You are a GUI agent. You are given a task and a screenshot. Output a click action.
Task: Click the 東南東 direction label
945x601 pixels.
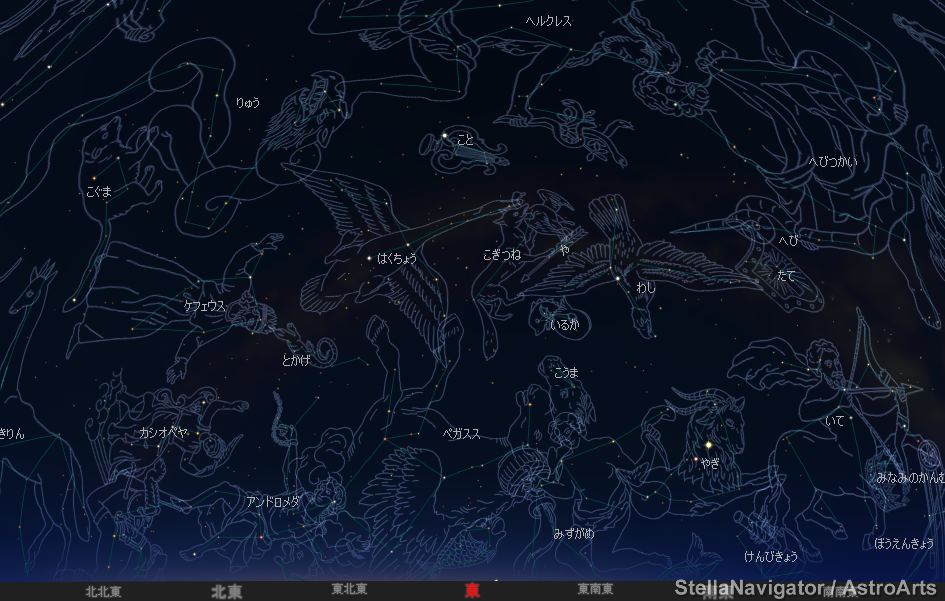click(596, 590)
